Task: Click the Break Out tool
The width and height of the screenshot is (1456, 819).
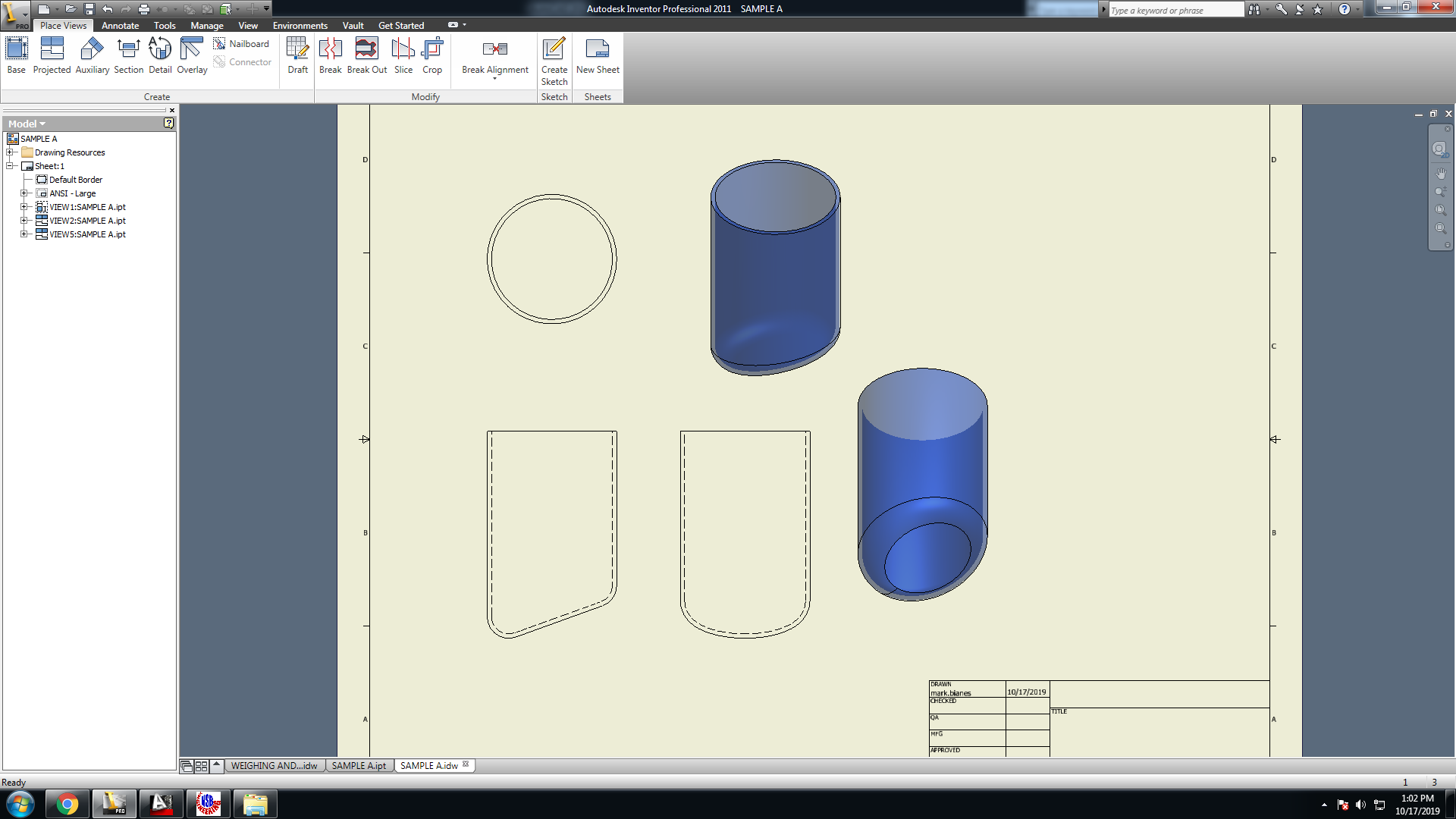Action: click(367, 55)
